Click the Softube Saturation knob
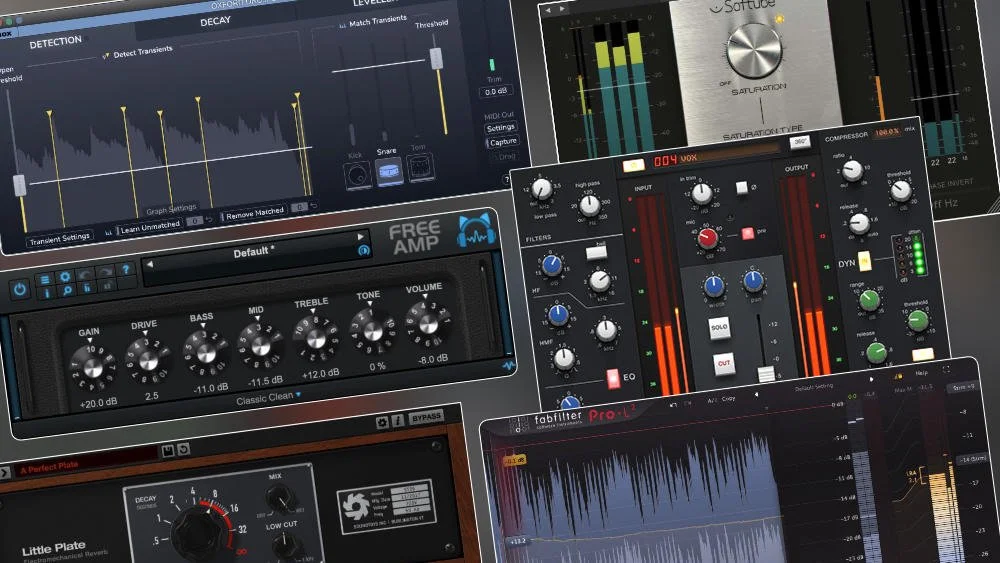This screenshot has height=563, width=1000. coord(754,52)
